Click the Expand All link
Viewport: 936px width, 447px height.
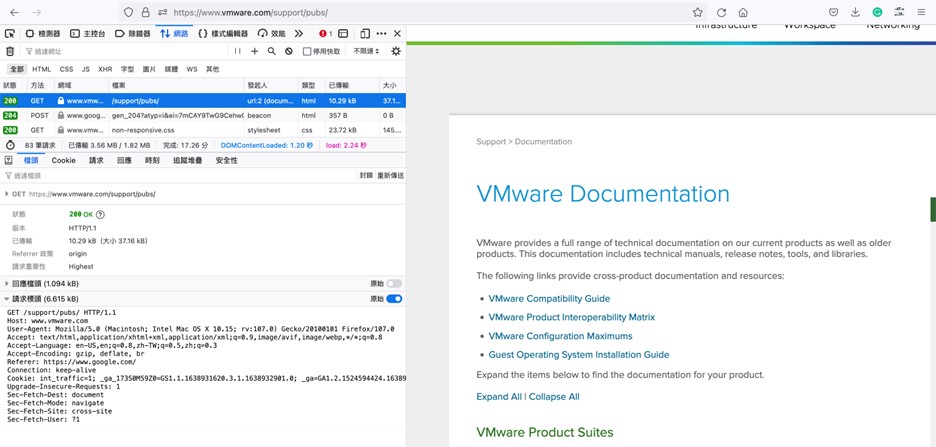498,397
